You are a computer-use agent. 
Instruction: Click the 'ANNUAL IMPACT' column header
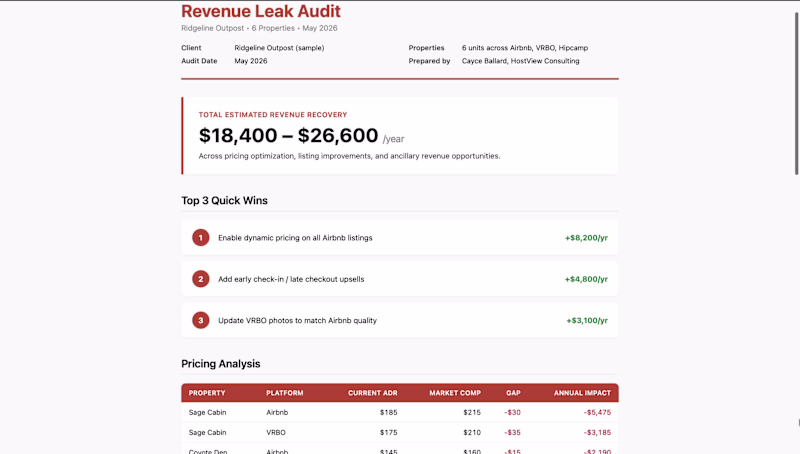coord(582,393)
